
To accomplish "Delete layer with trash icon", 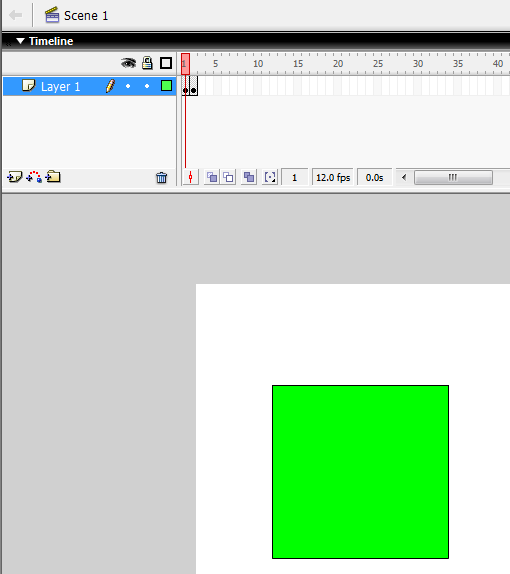I will pos(161,178).
